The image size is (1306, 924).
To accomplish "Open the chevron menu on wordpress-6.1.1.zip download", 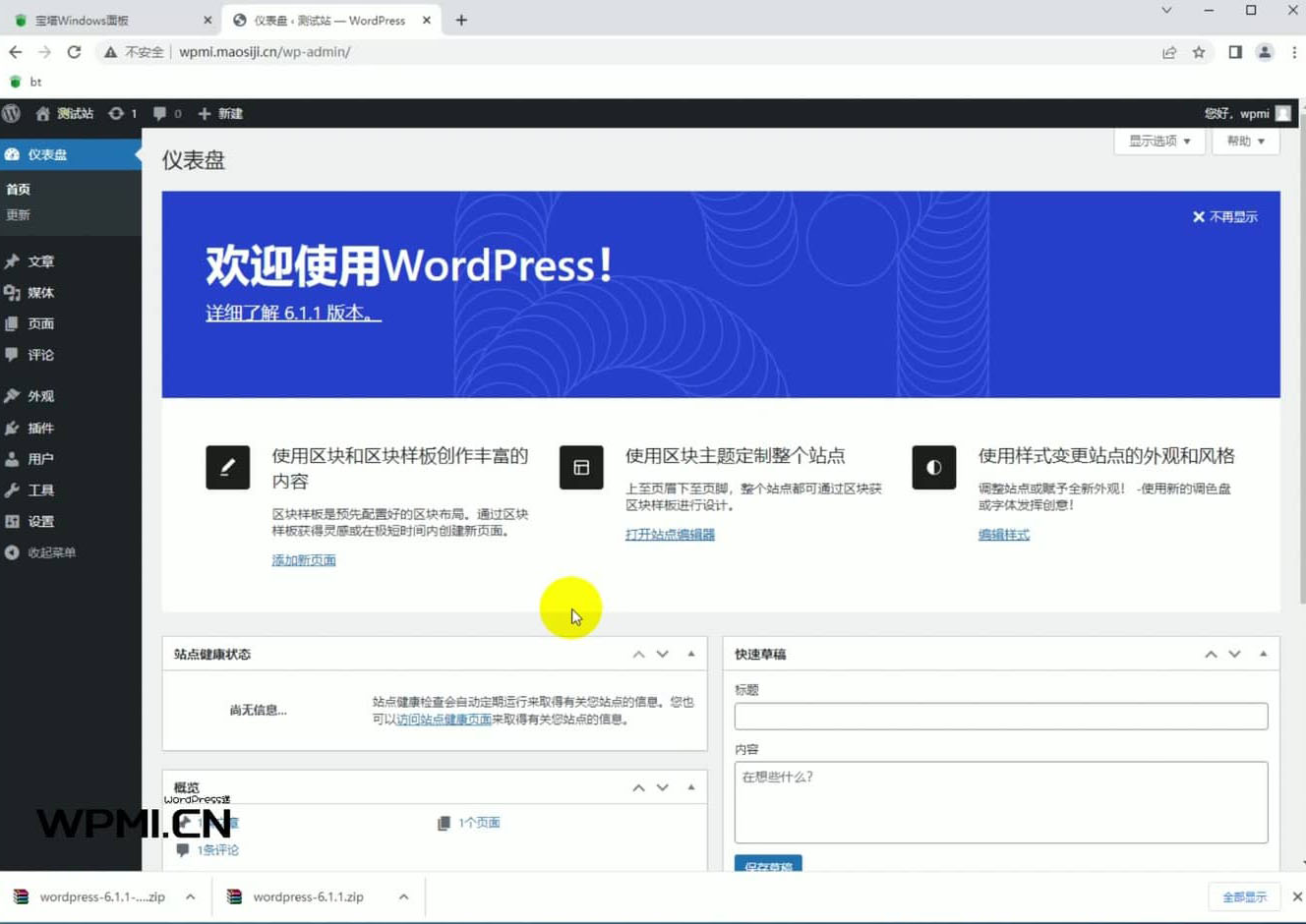I will pyautogui.click(x=403, y=895).
